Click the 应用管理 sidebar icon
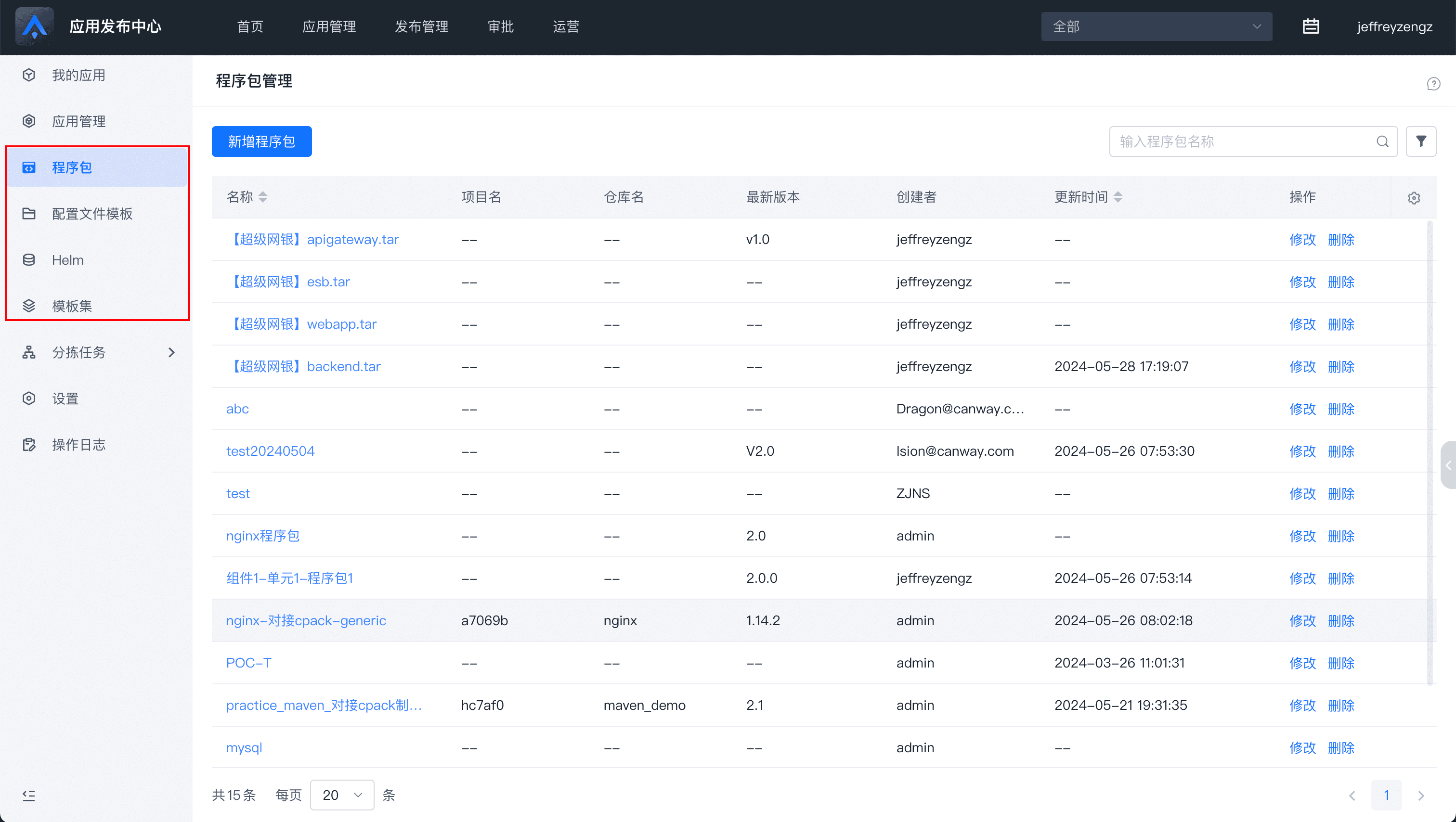The height and width of the screenshot is (822, 1456). (29, 121)
